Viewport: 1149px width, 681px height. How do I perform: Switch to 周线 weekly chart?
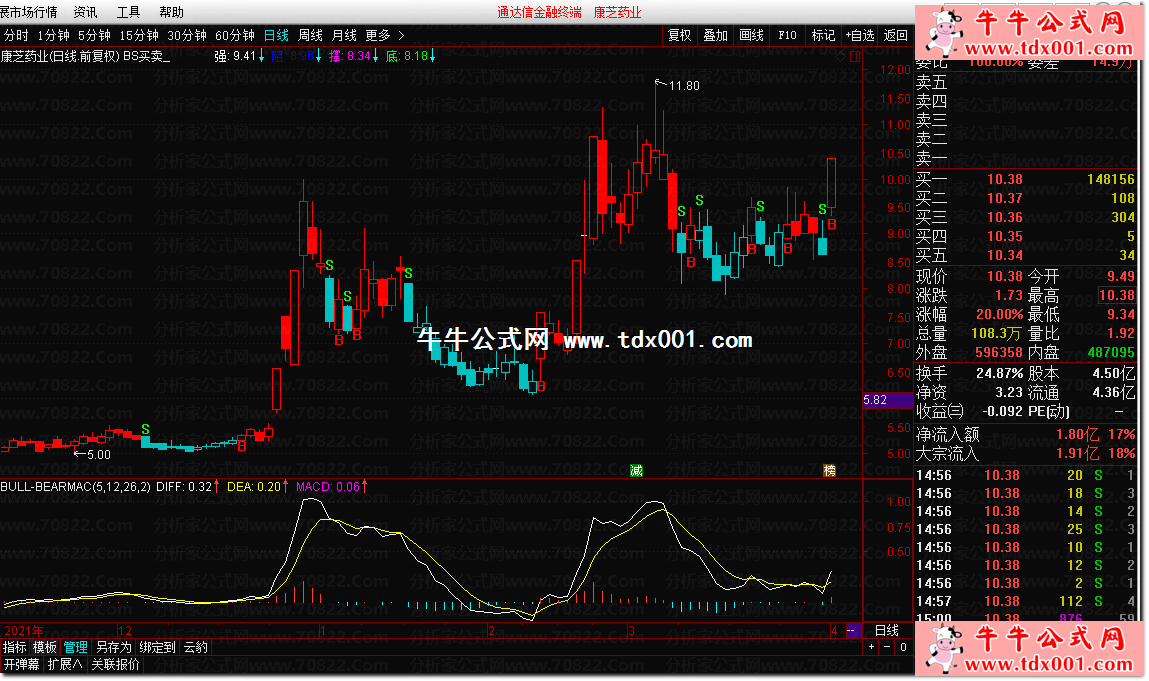(x=310, y=35)
